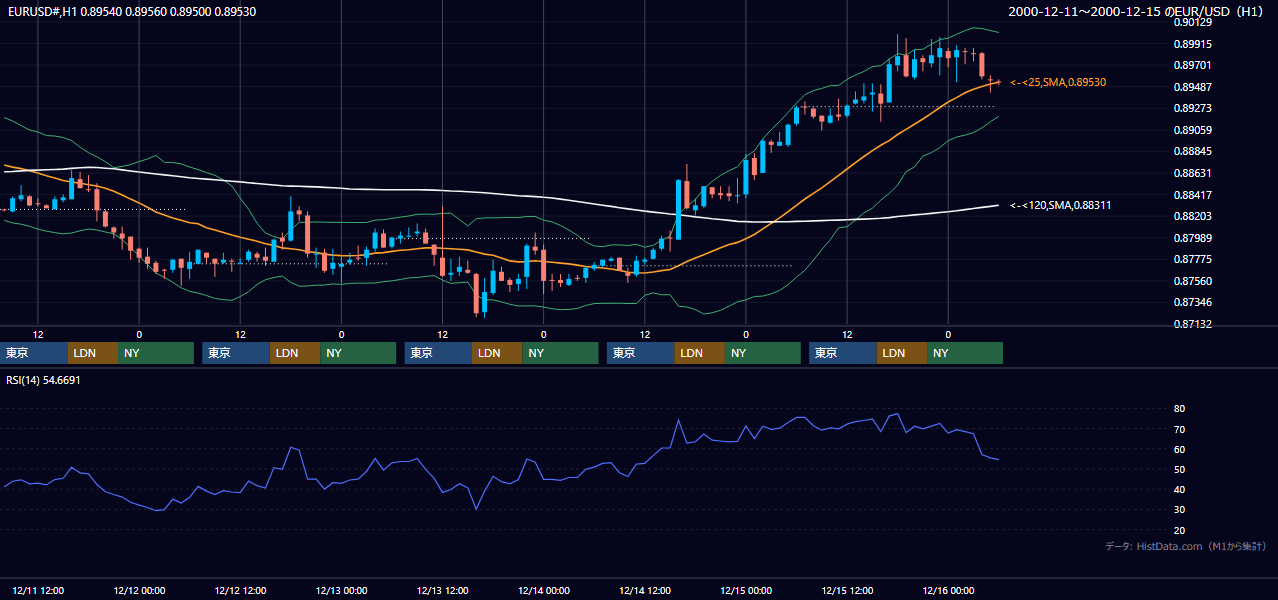Select the 120 SMA label showing 0.88311

click(1061, 205)
